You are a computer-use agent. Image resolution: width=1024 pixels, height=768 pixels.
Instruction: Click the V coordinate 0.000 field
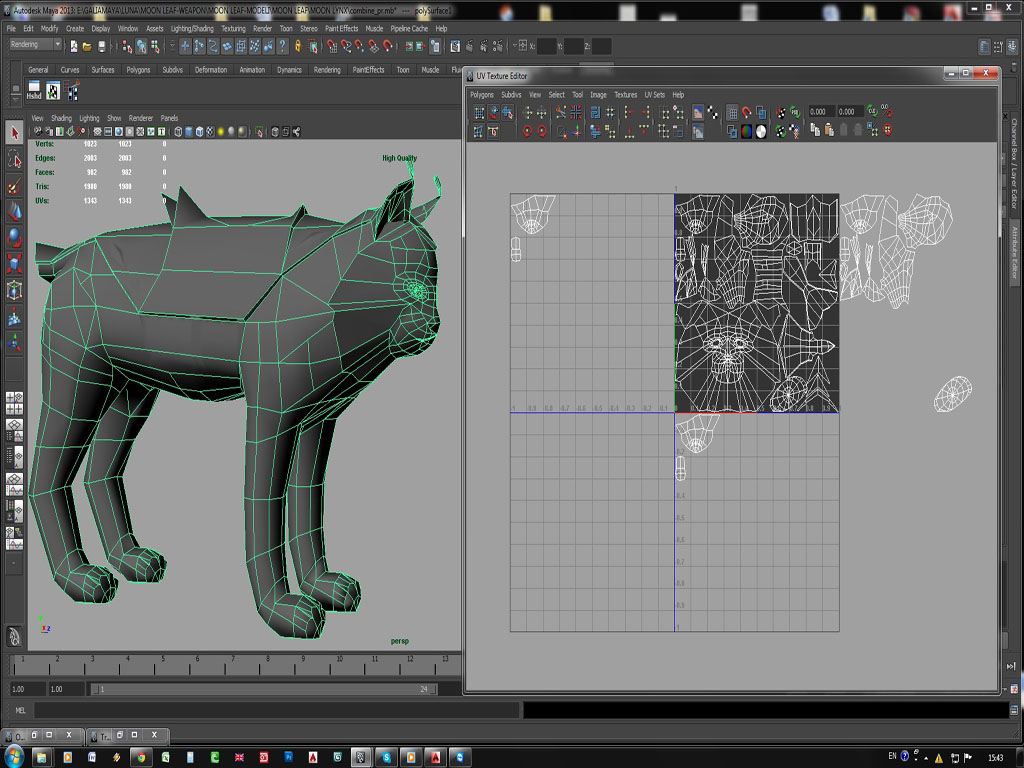[850, 112]
